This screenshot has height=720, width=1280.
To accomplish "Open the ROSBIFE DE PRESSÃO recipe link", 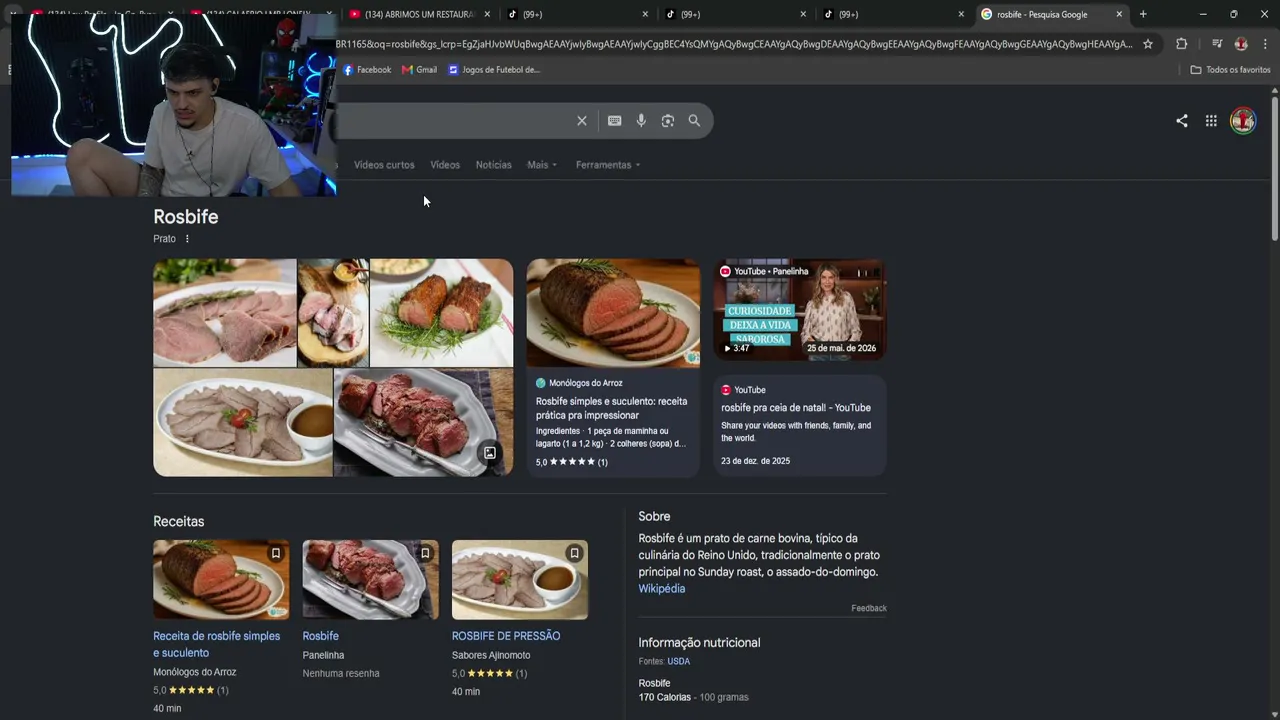I will click(506, 636).
